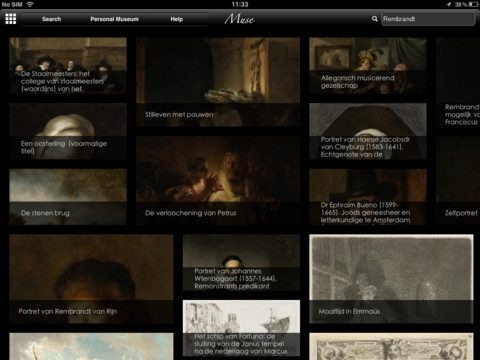Viewport: 480px width, 360px height.
Task: Select Stilleven met pauwen artwork
Action: pos(218,82)
